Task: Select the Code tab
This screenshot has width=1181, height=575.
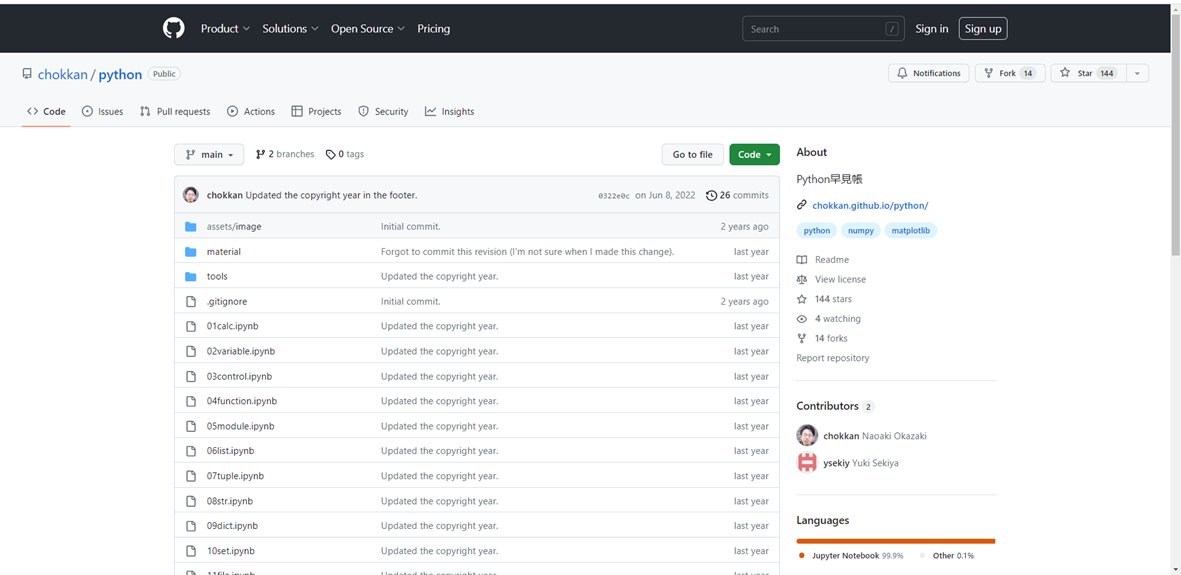Action: [46, 112]
